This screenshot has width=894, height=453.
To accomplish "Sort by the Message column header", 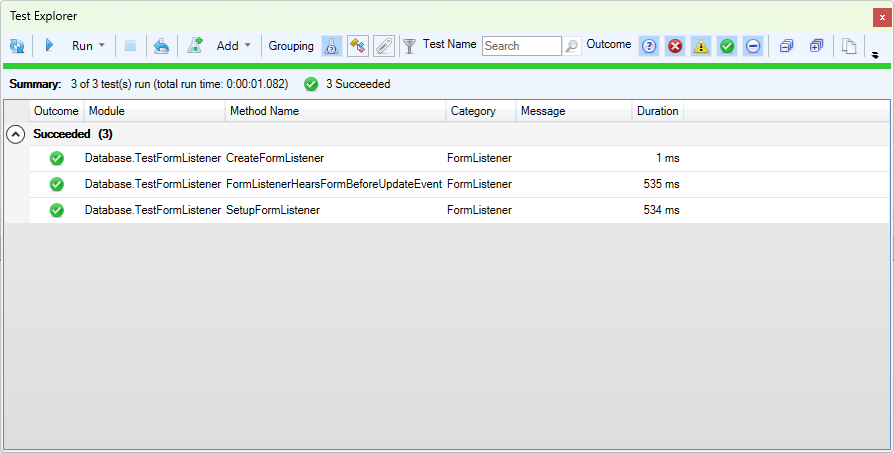I will click(x=574, y=111).
